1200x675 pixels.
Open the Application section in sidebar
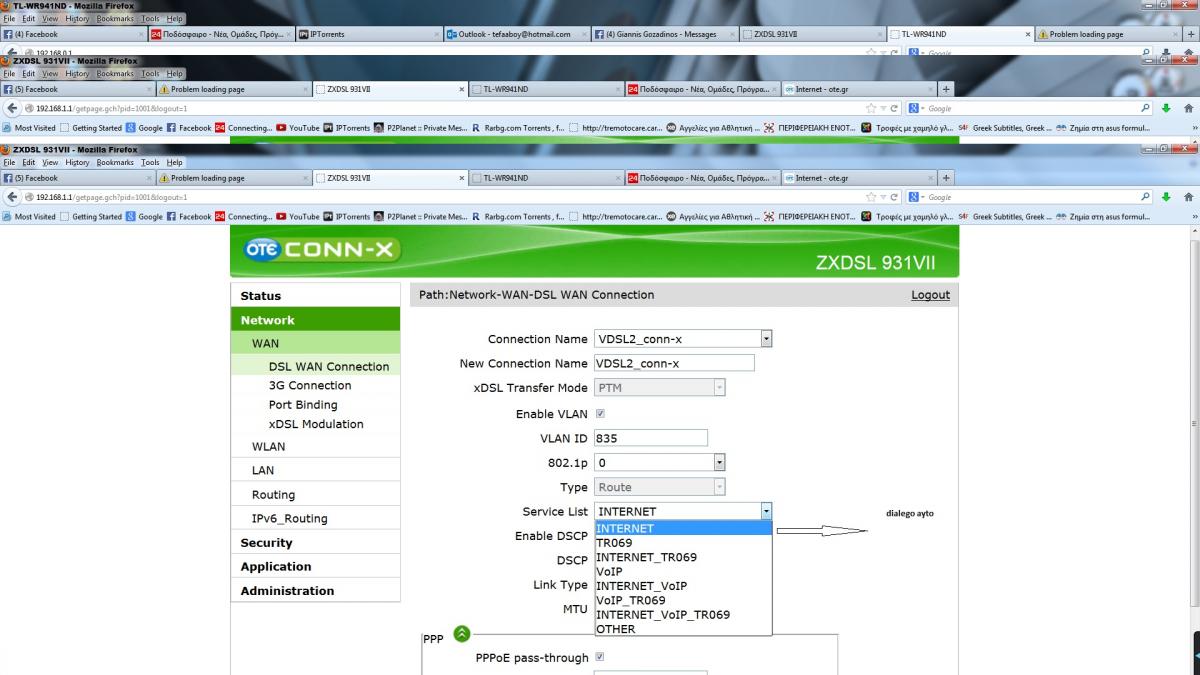coord(315,567)
